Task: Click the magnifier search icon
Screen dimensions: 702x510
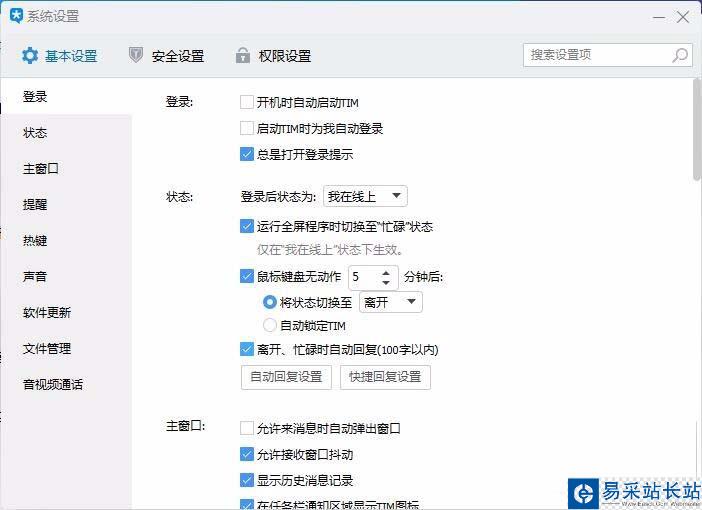Action: tap(680, 55)
